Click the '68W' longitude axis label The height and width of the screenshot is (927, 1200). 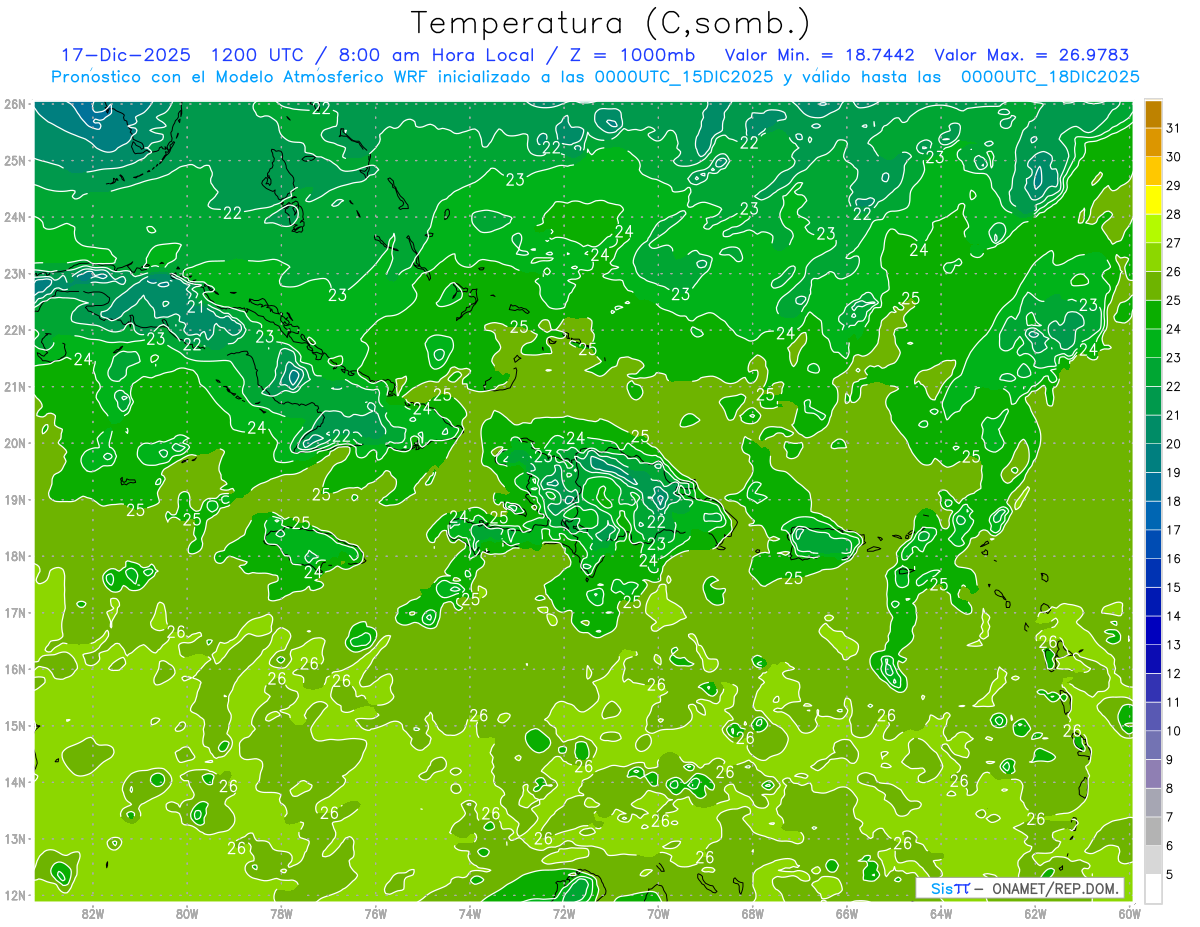point(753,913)
